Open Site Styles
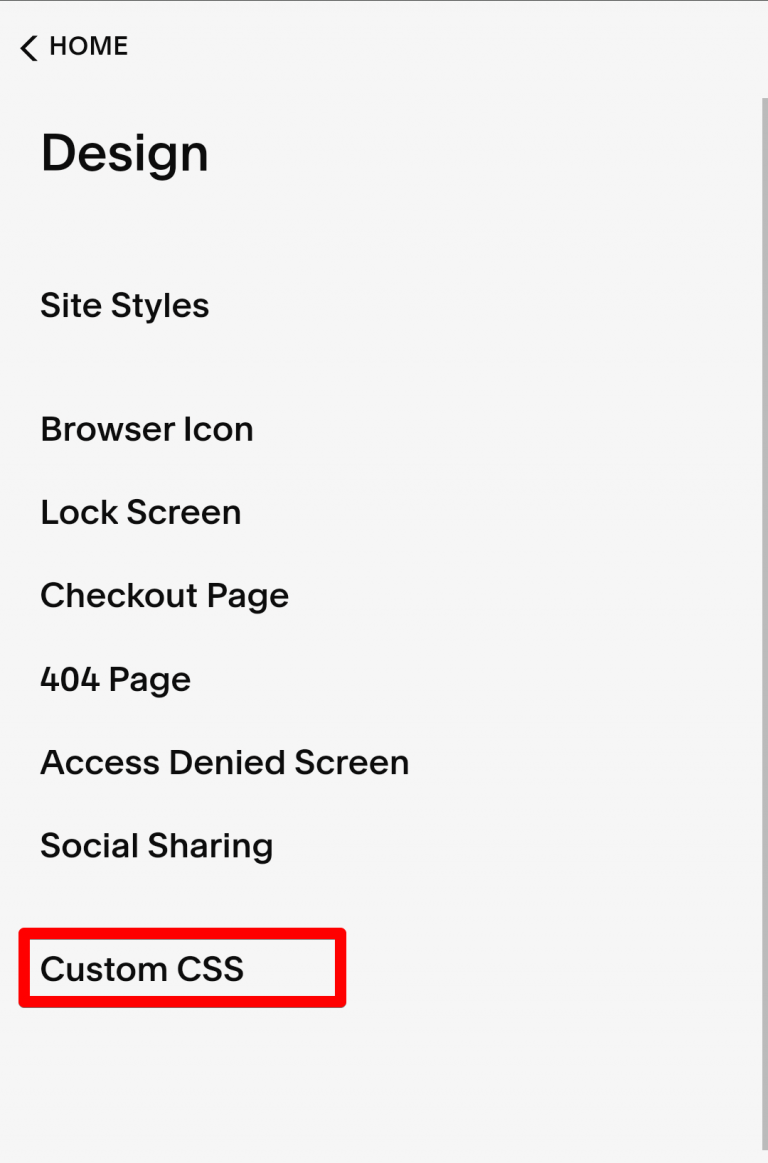This screenshot has height=1163, width=768. pos(125,305)
